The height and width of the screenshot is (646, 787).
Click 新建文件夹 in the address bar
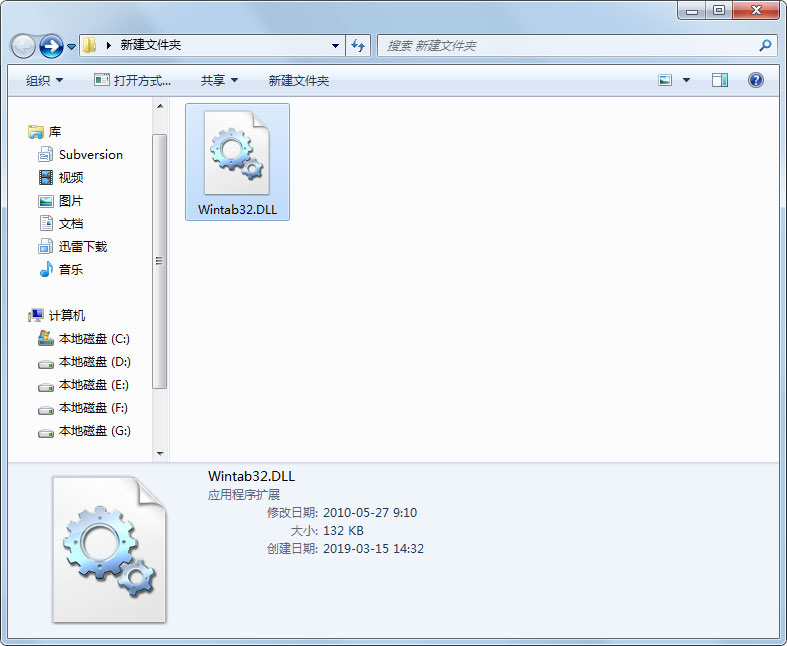pyautogui.click(x=151, y=45)
